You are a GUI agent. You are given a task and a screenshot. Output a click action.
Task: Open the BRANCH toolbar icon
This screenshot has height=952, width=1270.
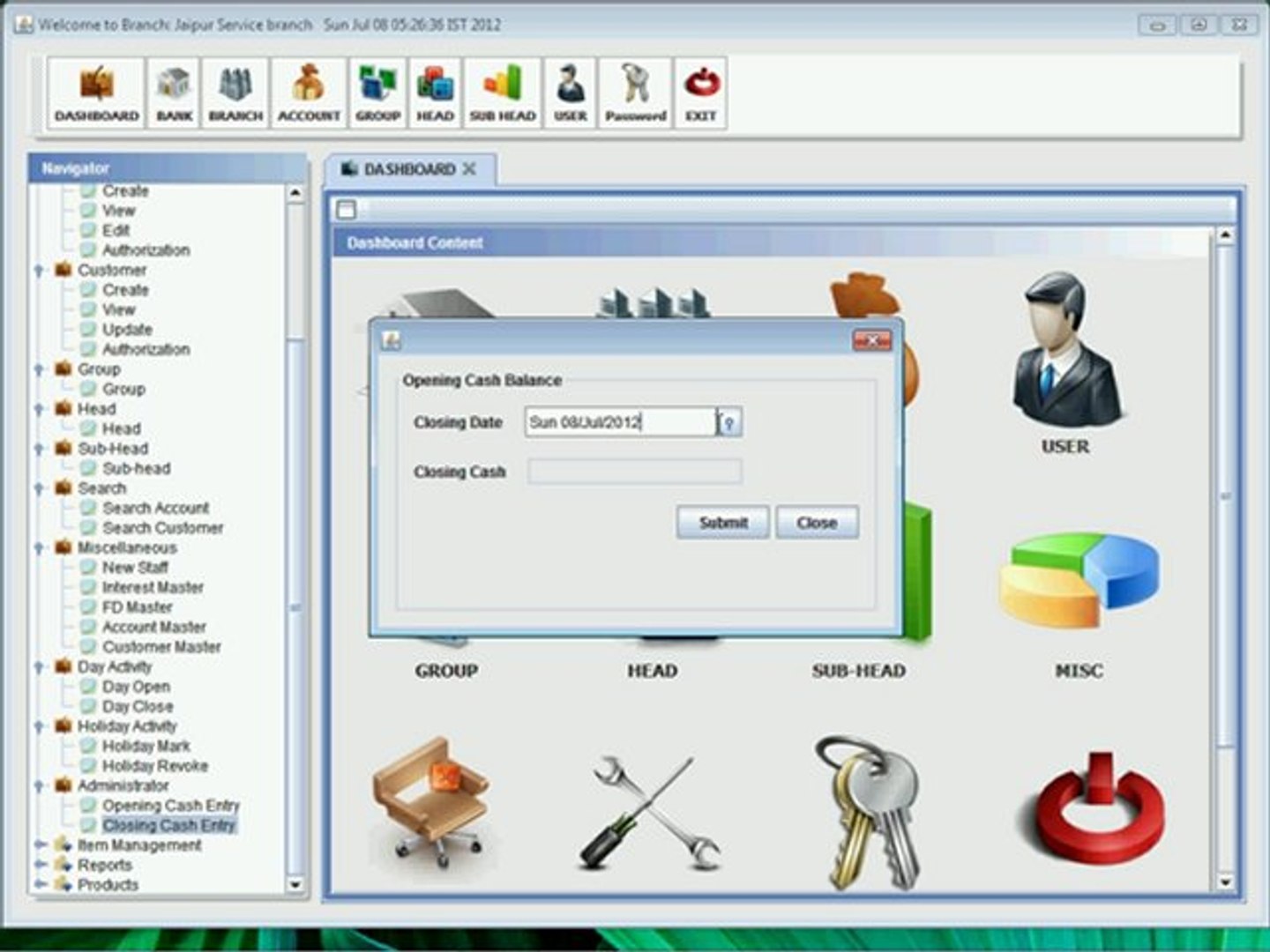pyautogui.click(x=235, y=93)
